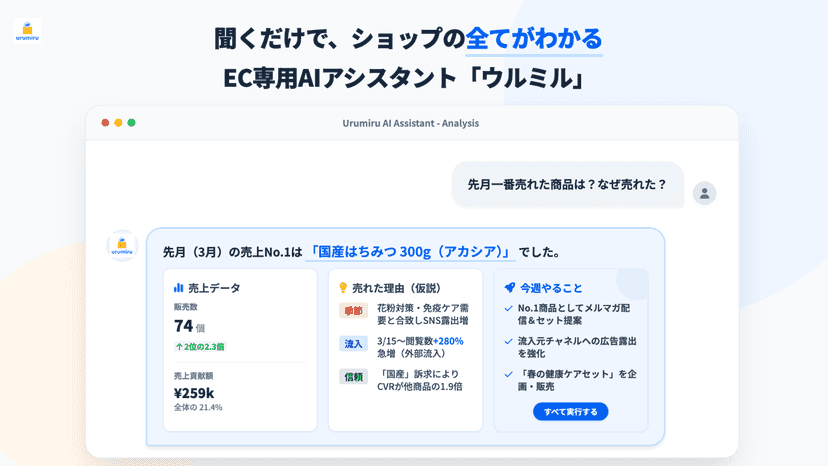Click the 売れた理由（仮説） card heading
The height and width of the screenshot is (466, 828).
pyautogui.click(x=397, y=288)
